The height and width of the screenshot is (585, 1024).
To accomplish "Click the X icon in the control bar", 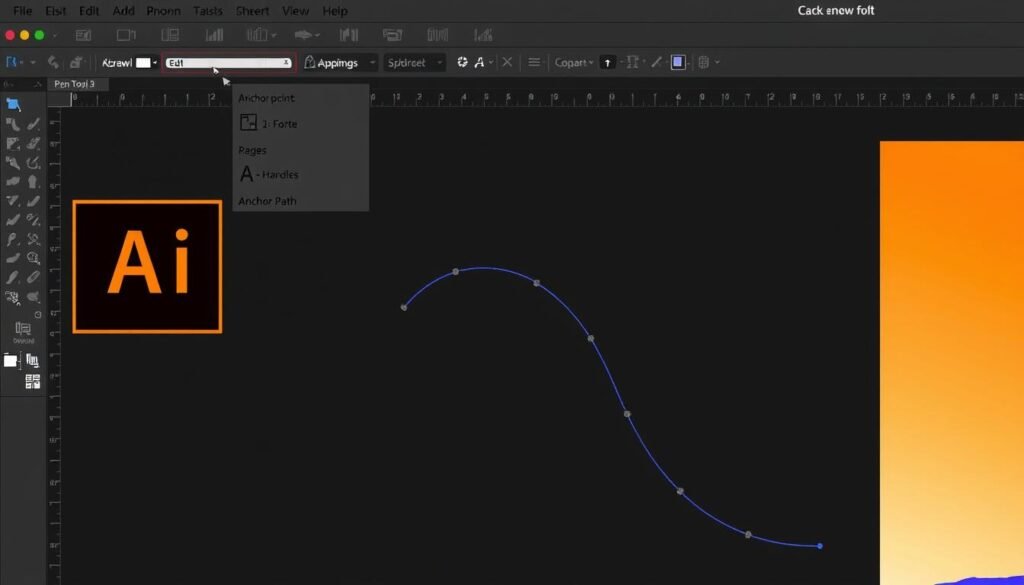I will (507, 62).
